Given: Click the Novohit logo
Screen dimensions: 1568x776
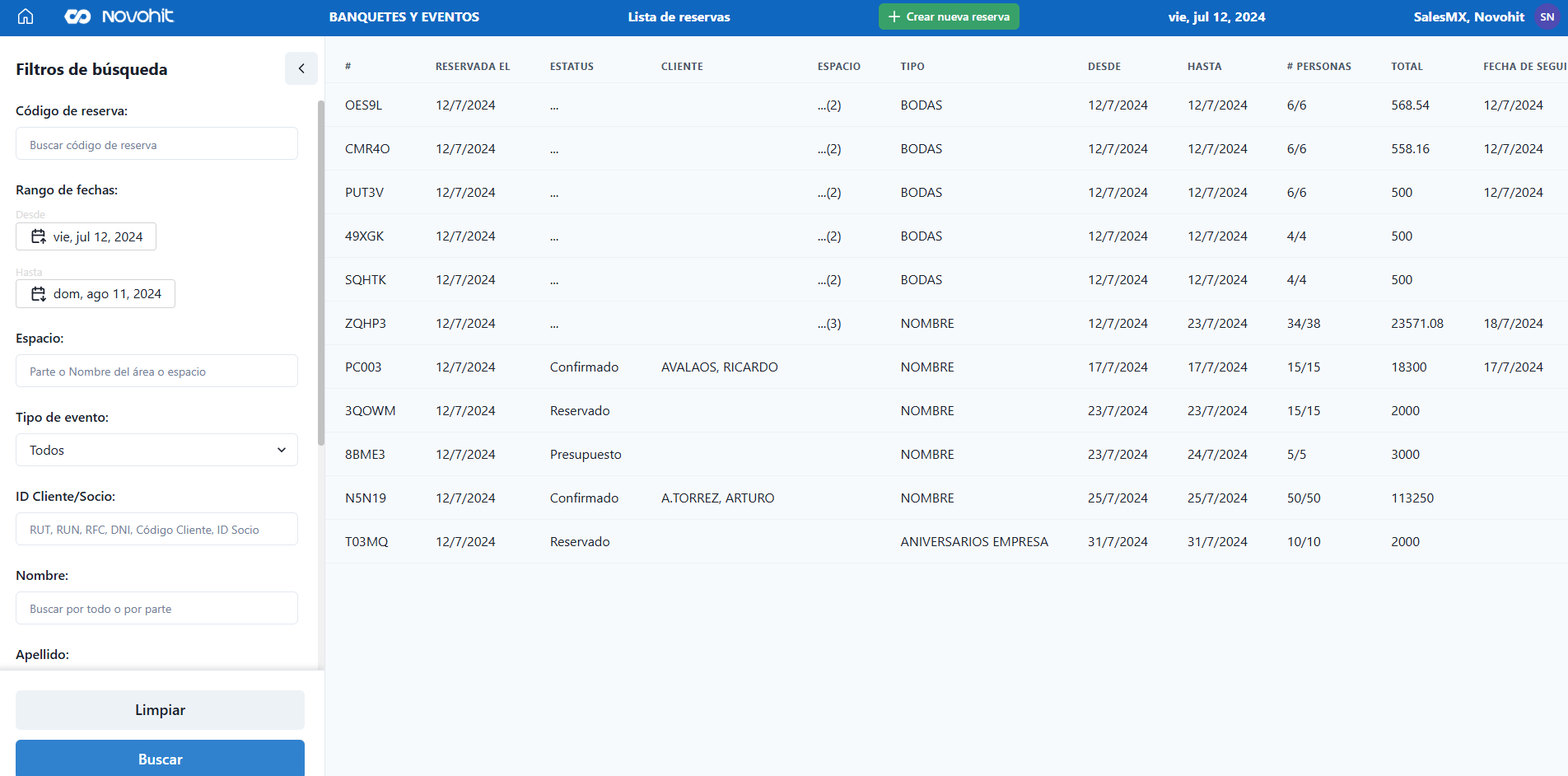Looking at the screenshot, I should 119,16.
